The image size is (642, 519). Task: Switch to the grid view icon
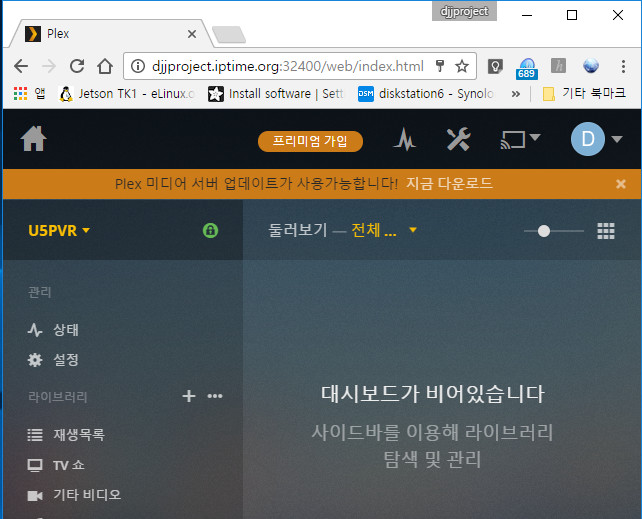click(x=606, y=231)
